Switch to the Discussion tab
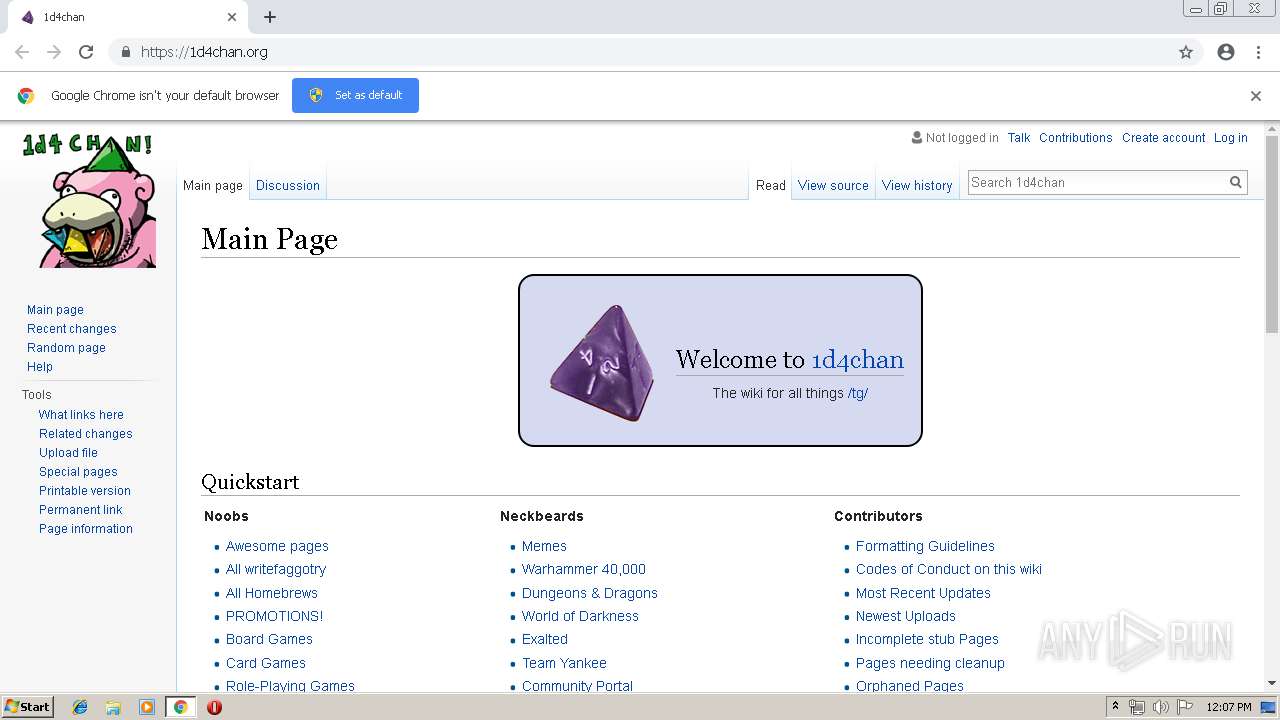Screen dimensions: 1280x720 [288, 185]
